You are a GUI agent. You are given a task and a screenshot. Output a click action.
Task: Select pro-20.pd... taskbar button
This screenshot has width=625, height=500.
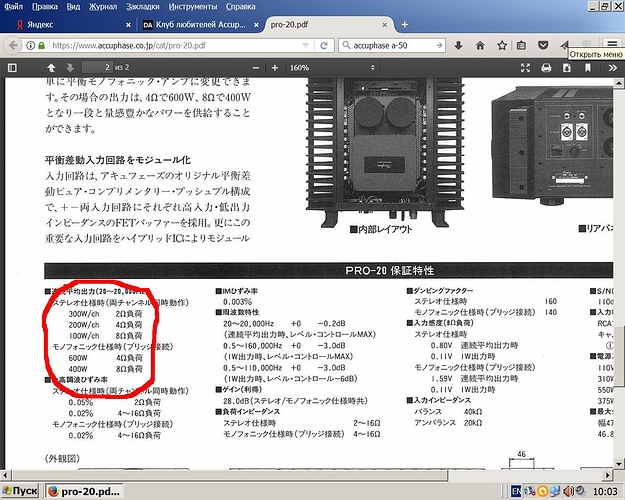tap(84, 491)
